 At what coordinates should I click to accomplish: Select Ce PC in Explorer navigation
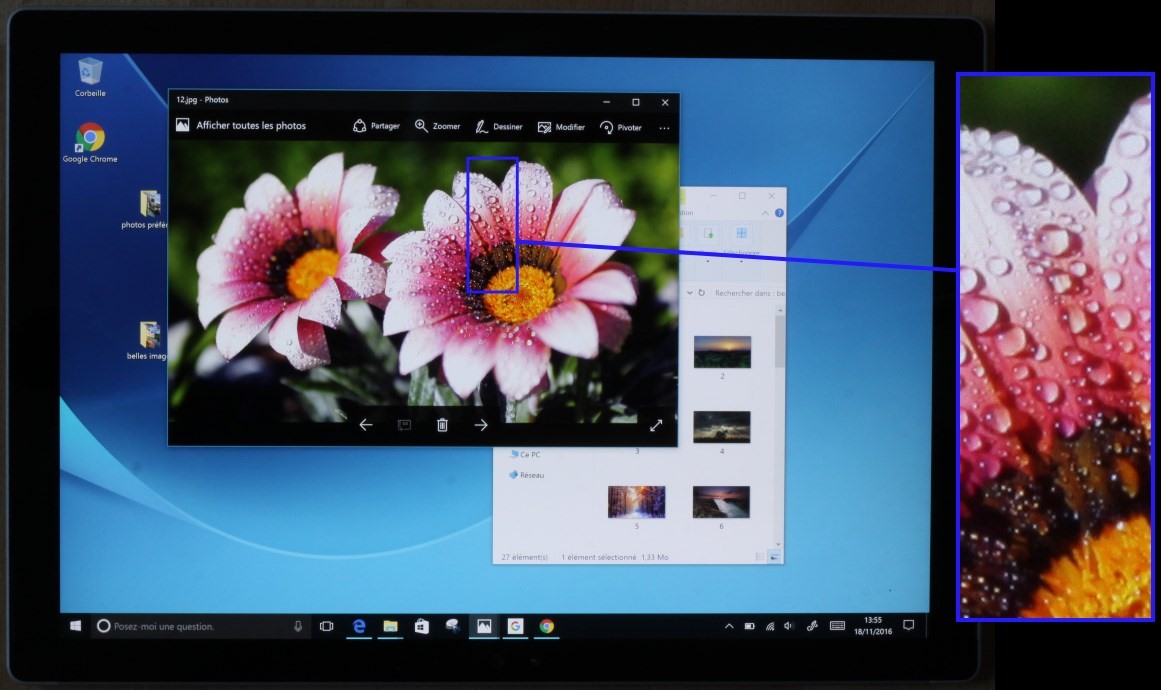526,455
